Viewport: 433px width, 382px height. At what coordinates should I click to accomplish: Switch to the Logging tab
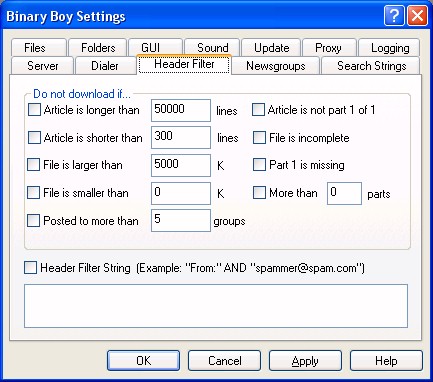pyautogui.click(x=389, y=48)
